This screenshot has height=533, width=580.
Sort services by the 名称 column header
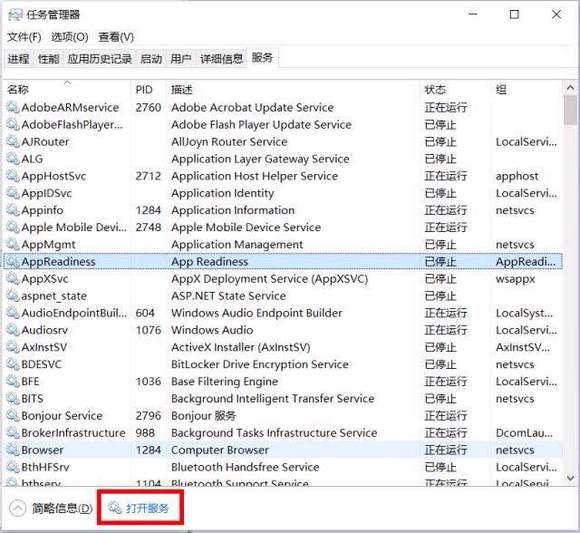click(18, 90)
